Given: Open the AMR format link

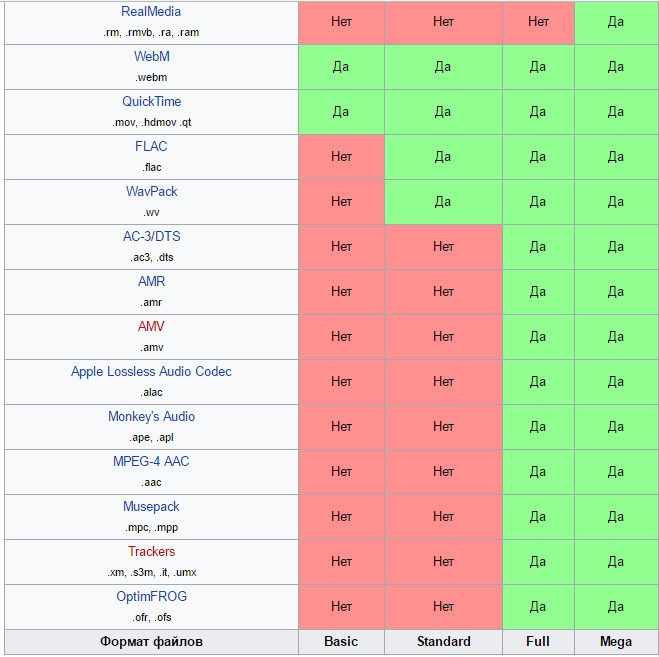Looking at the screenshot, I should (151, 282).
